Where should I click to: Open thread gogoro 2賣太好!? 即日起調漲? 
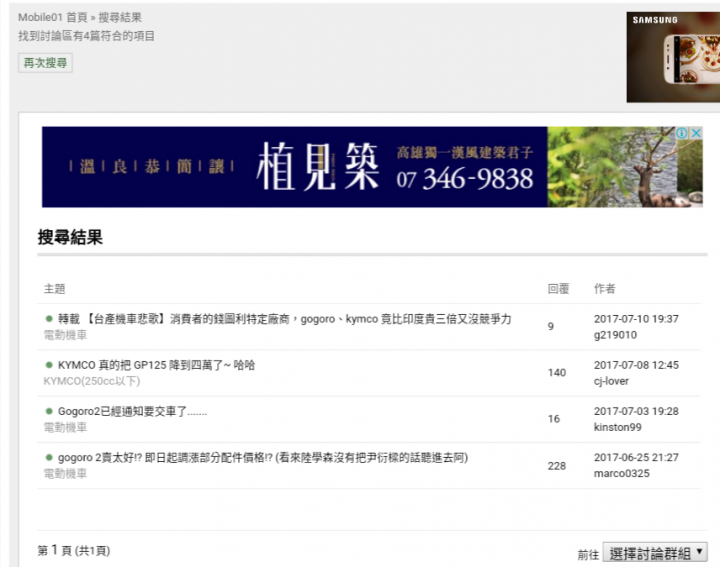click(263, 458)
